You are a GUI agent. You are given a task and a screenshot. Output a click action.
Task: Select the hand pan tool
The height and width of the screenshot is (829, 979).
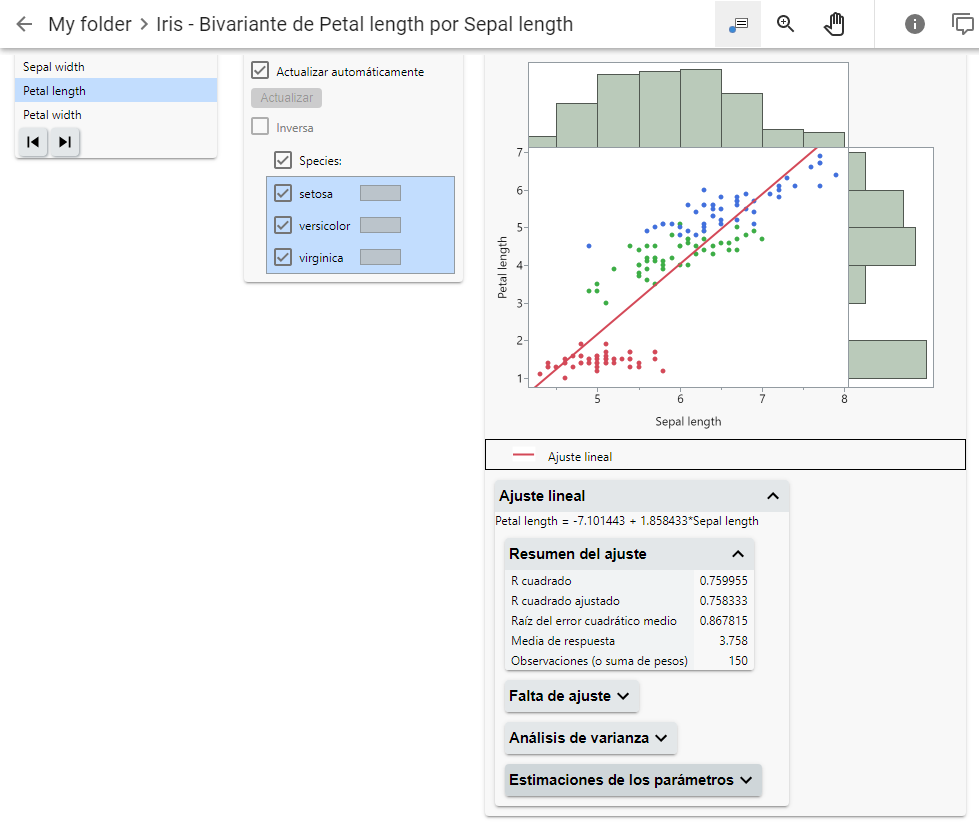coord(834,24)
